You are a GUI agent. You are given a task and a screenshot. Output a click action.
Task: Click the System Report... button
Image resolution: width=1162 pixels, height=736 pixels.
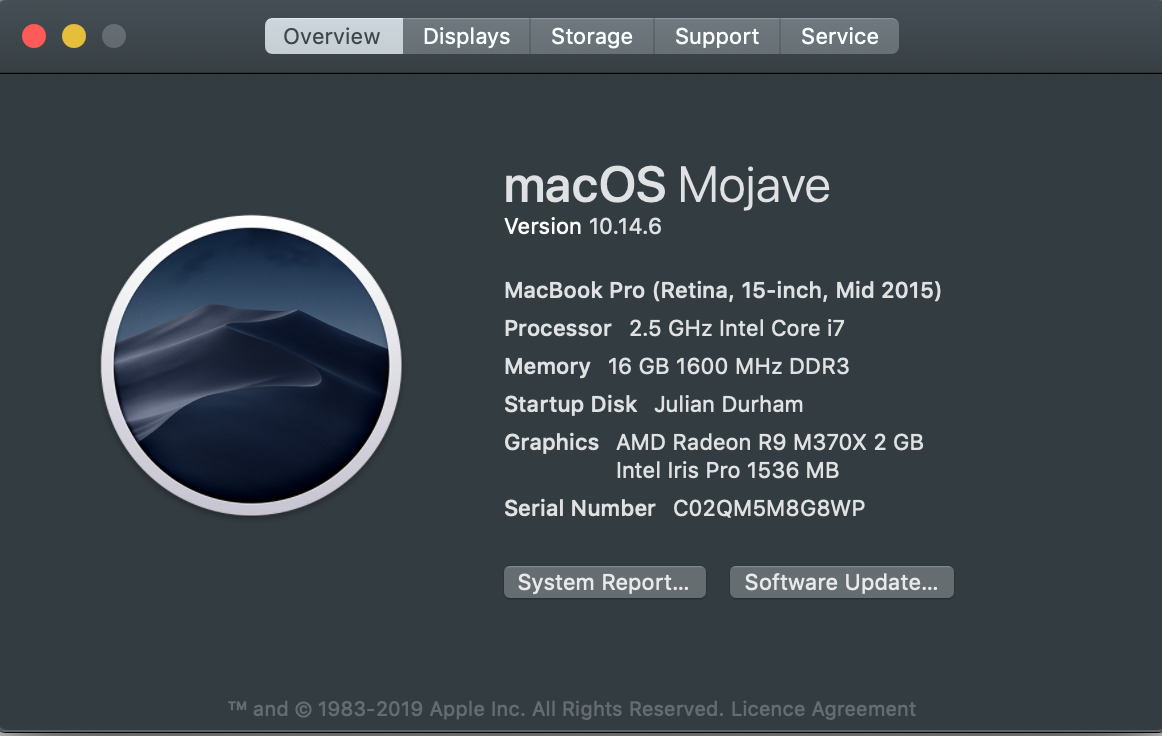pyautogui.click(x=605, y=582)
